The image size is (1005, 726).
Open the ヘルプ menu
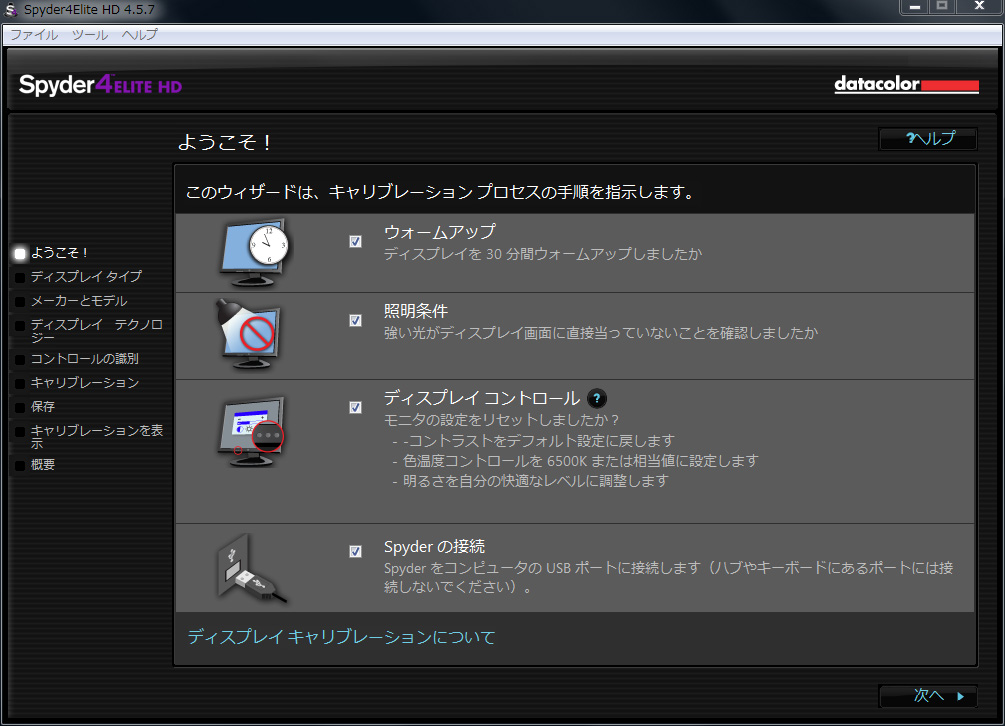139,34
